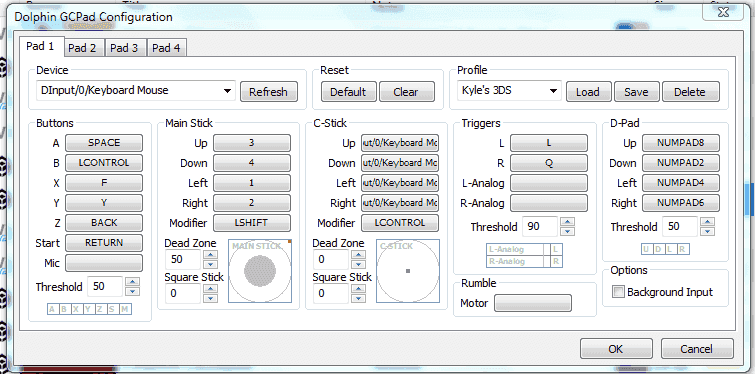The width and height of the screenshot is (755, 374).
Task: Click the Main Stick Dead Zone field
Action: [x=183, y=259]
